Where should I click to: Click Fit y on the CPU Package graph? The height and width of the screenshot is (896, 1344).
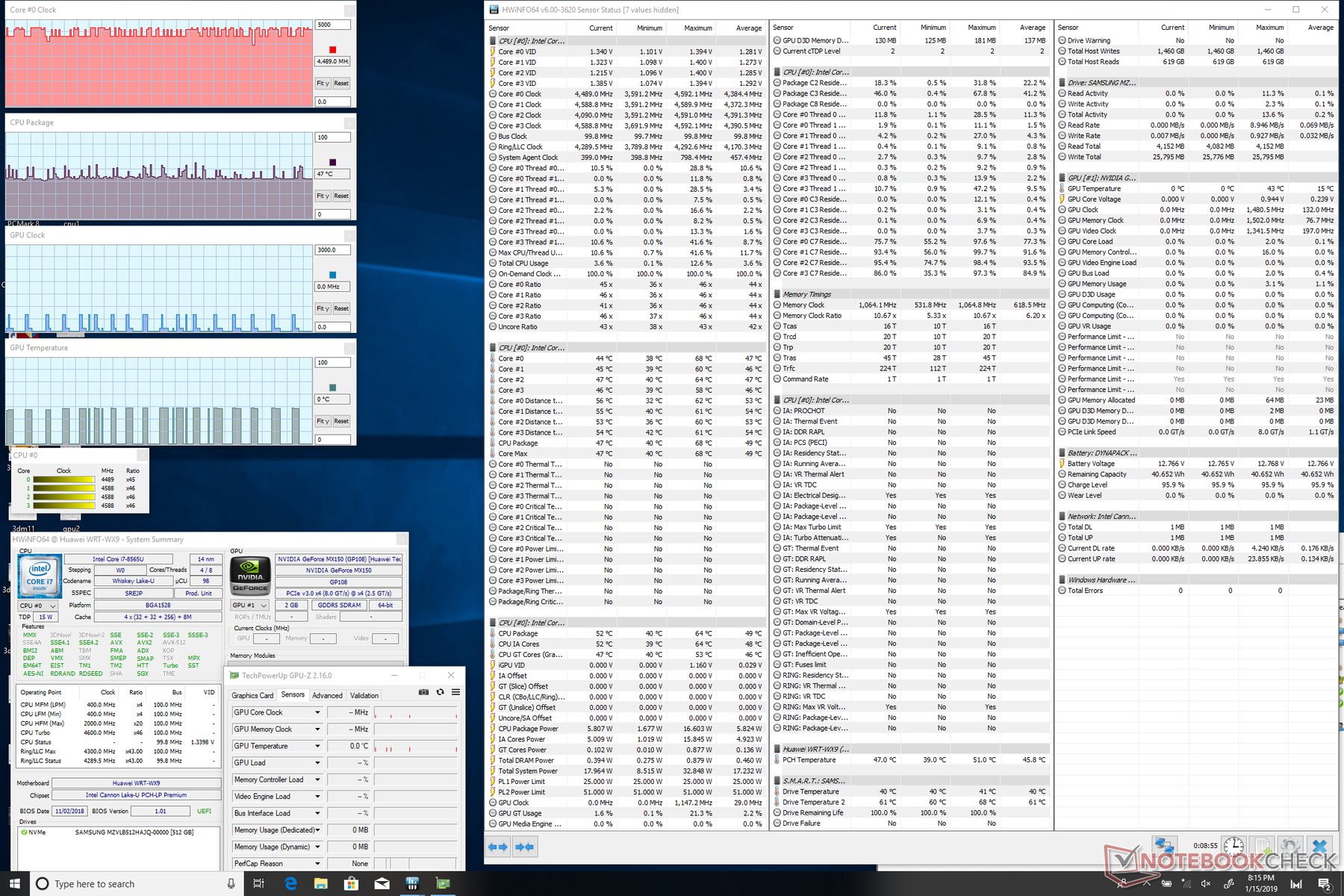click(x=323, y=196)
